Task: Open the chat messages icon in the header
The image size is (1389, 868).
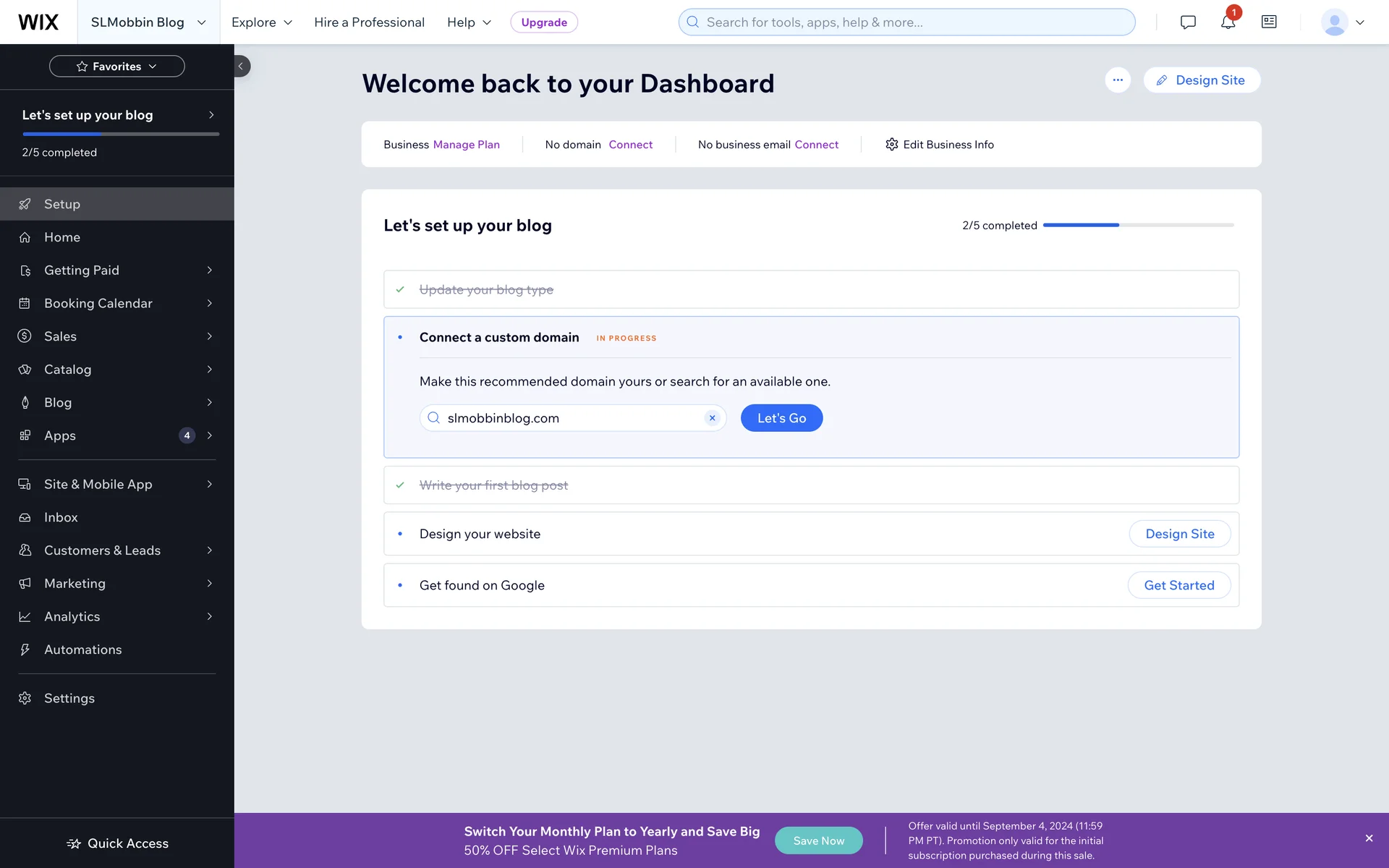Action: [1188, 22]
